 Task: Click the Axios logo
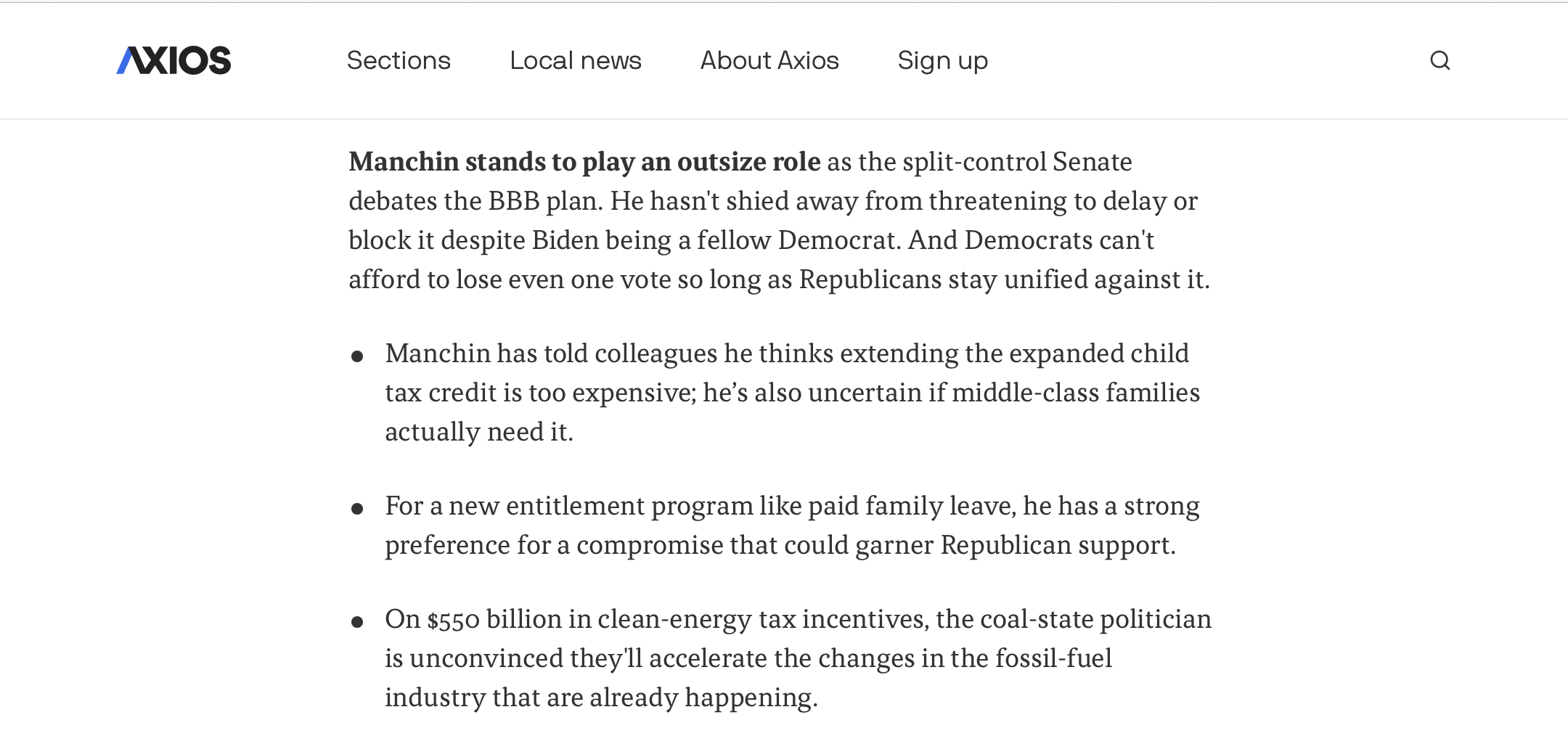173,60
